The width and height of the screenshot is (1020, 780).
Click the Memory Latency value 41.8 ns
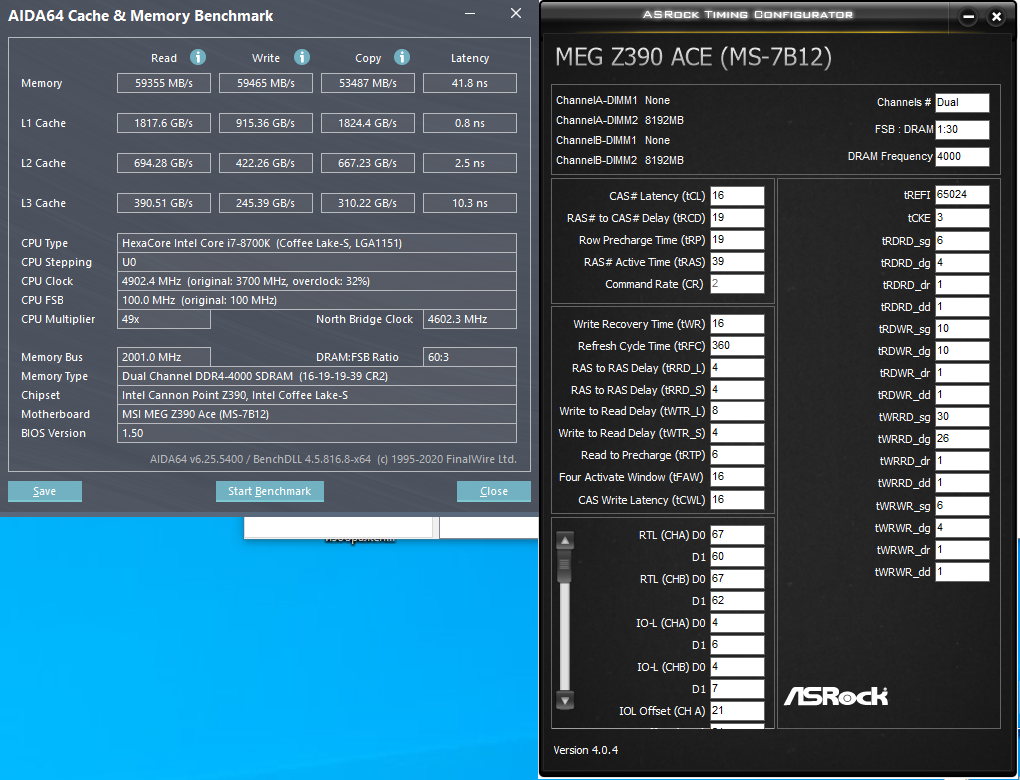pos(470,83)
